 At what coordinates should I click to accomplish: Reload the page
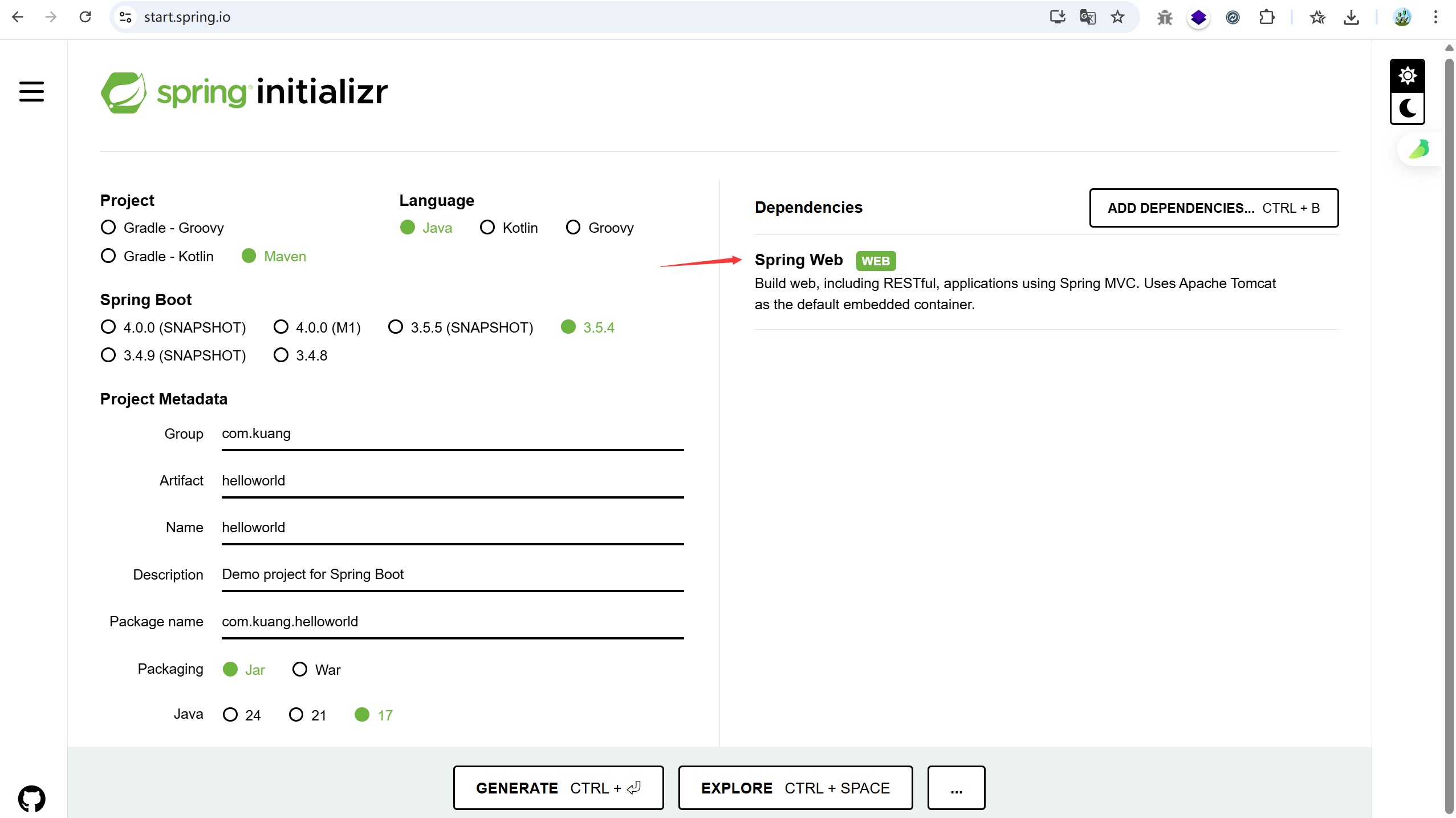[85, 17]
